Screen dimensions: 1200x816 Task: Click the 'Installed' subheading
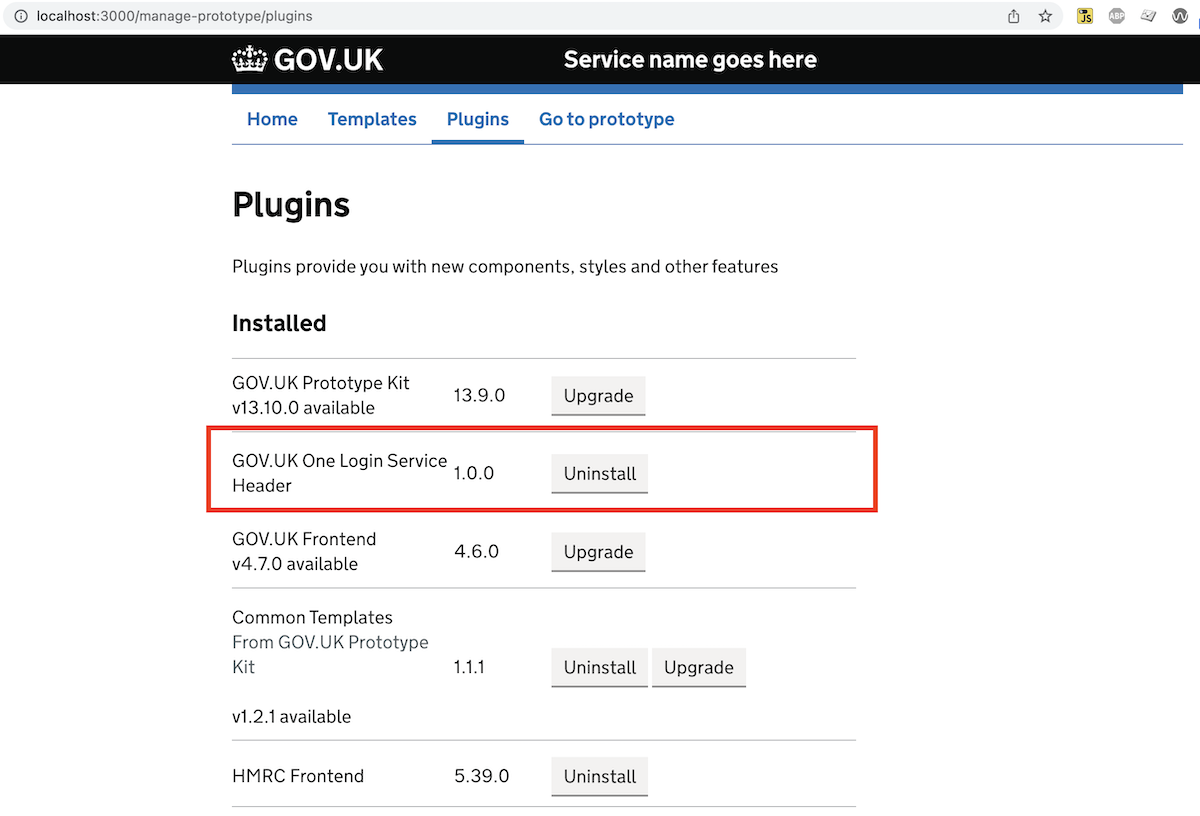click(x=279, y=323)
